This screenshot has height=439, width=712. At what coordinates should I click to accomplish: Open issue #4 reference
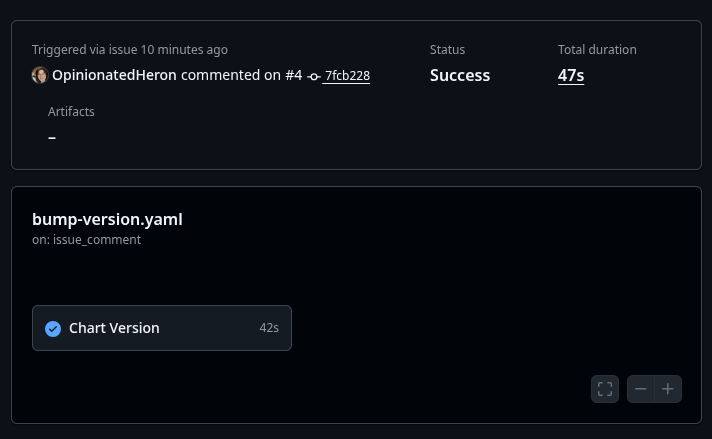tap(293, 76)
